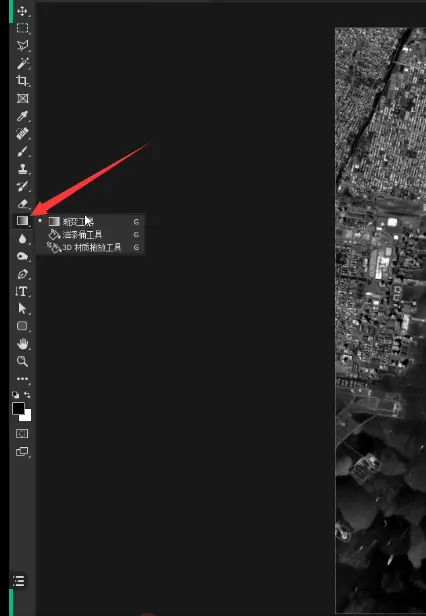This screenshot has width=426, height=616.
Task: Open the black foreground color swatch
Action: click(x=18, y=409)
